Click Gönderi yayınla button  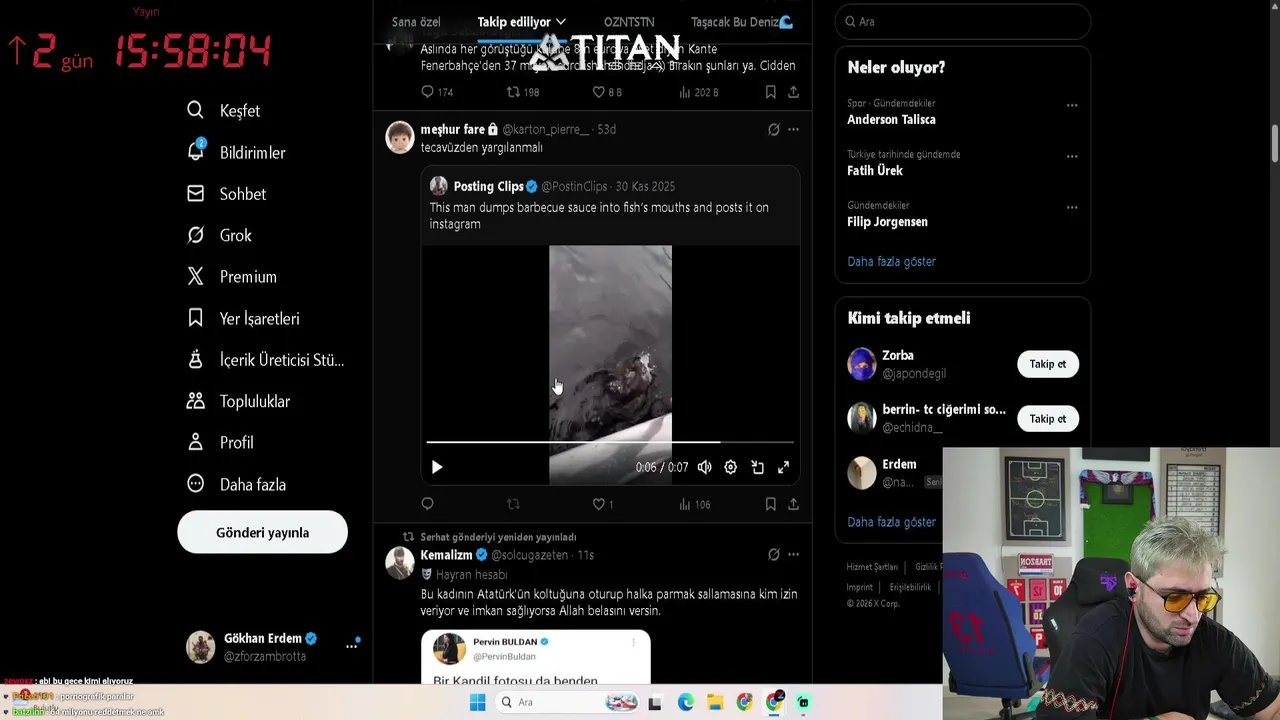pyautogui.click(x=262, y=532)
